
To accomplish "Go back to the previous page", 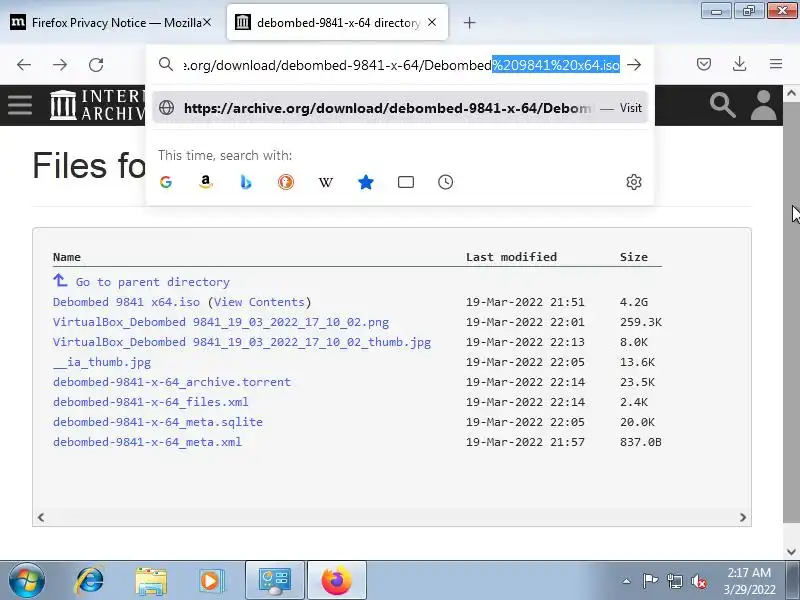I will click(x=24, y=65).
